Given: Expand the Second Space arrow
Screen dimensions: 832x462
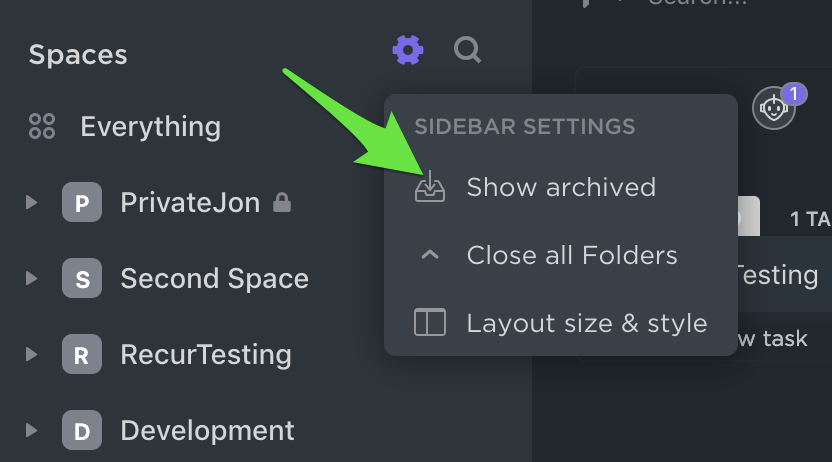Looking at the screenshot, I should (x=31, y=278).
